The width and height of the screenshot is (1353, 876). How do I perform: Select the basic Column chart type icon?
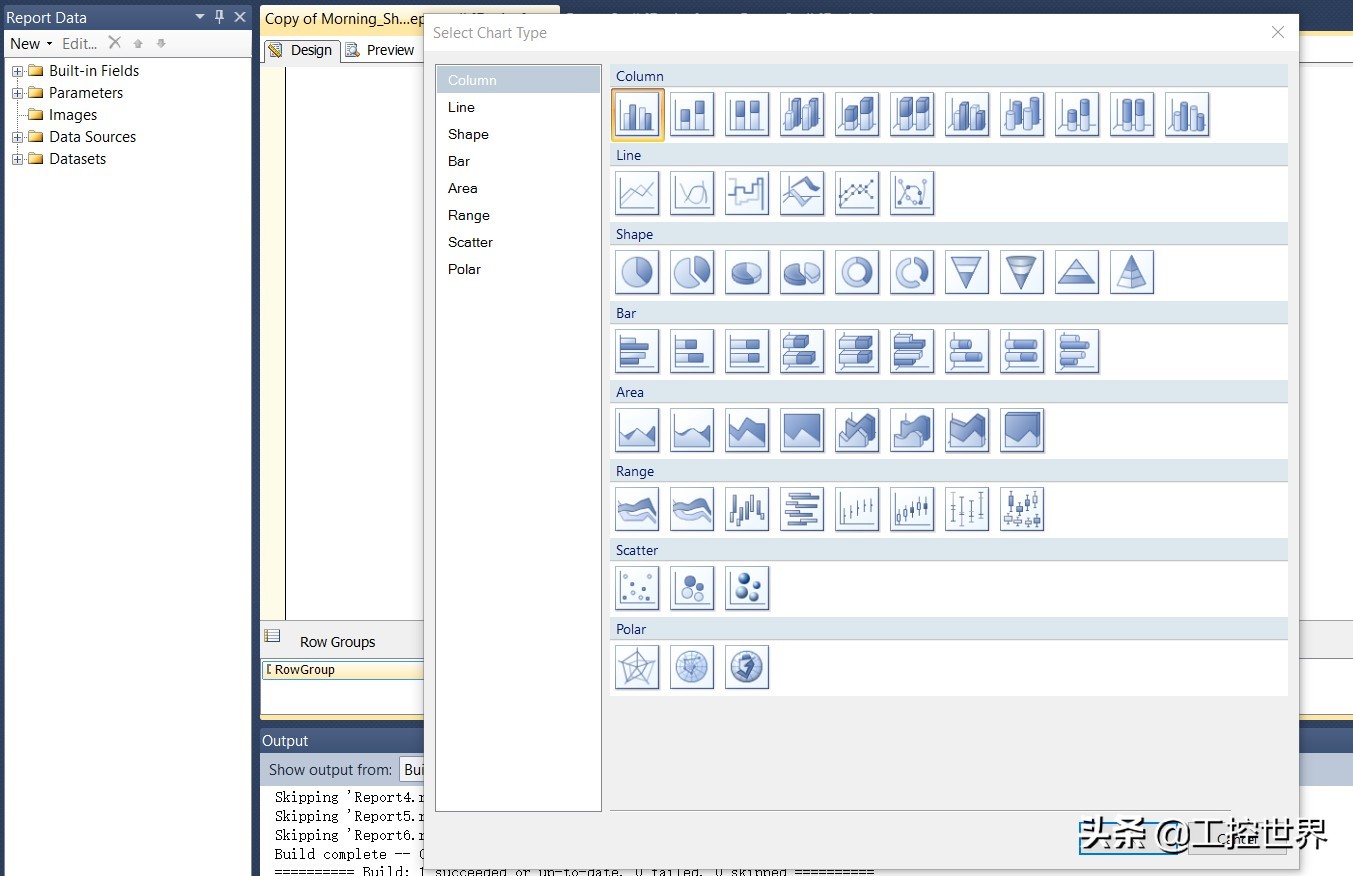(x=637, y=114)
